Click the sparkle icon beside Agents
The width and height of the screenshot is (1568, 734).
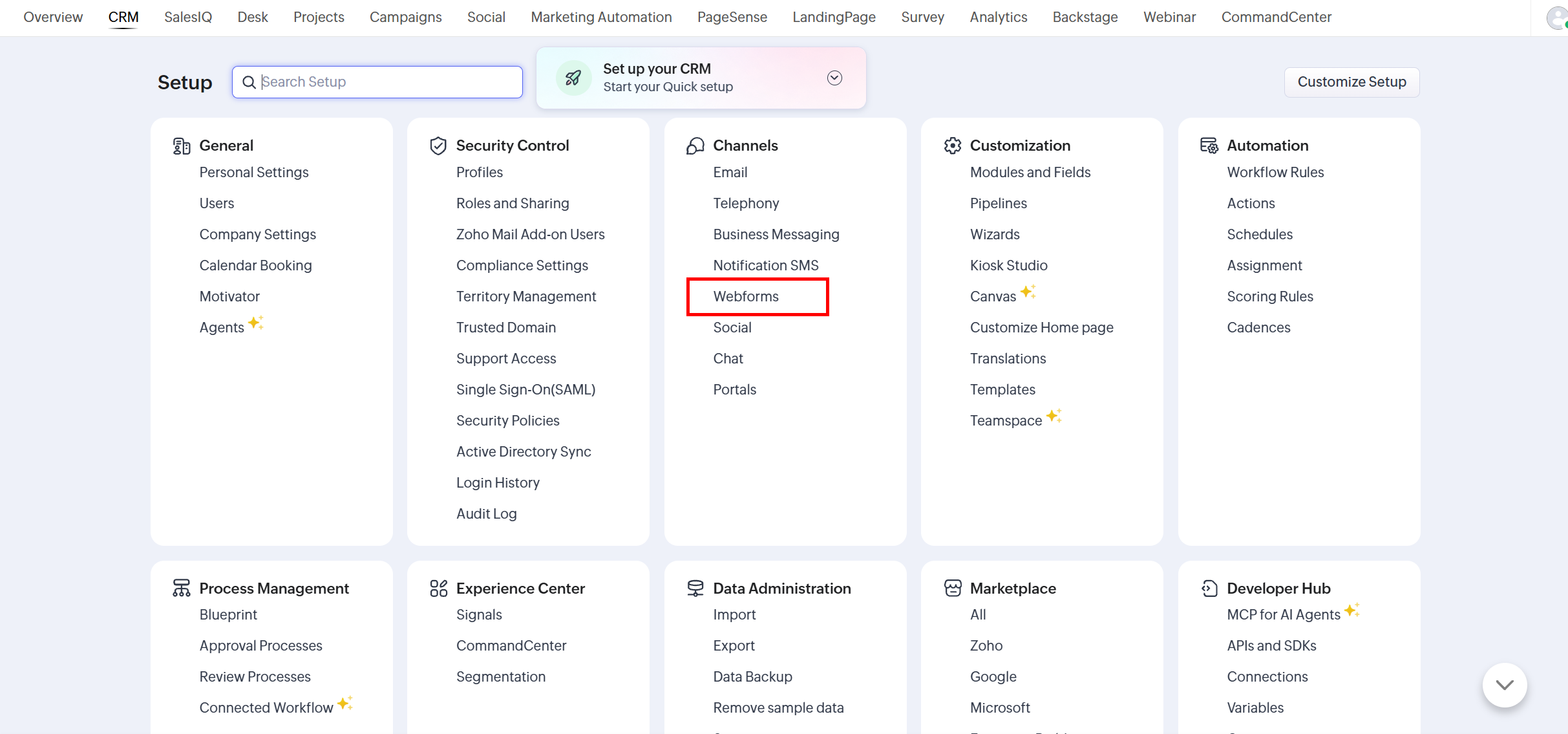pos(256,322)
